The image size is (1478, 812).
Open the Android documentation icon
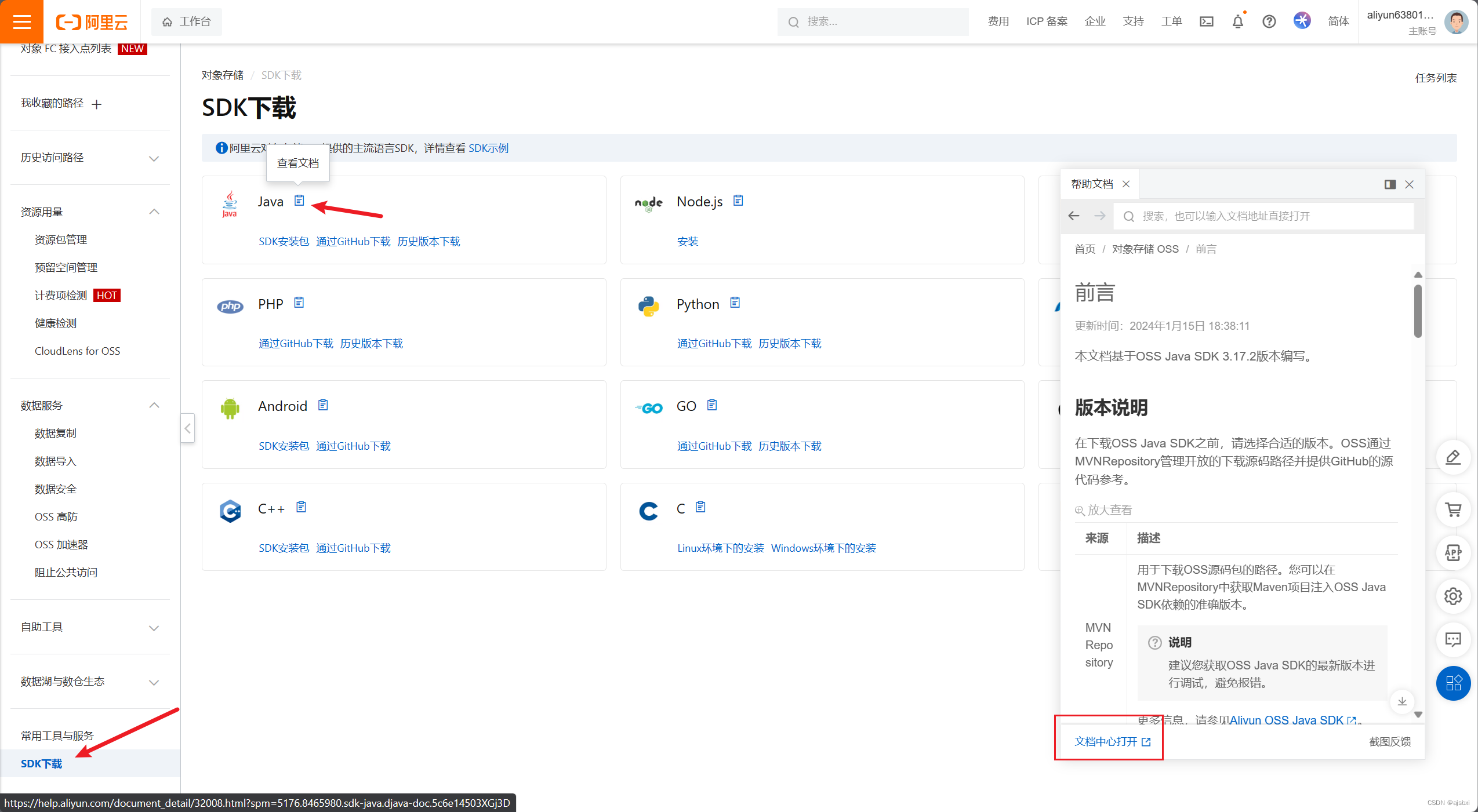point(323,405)
